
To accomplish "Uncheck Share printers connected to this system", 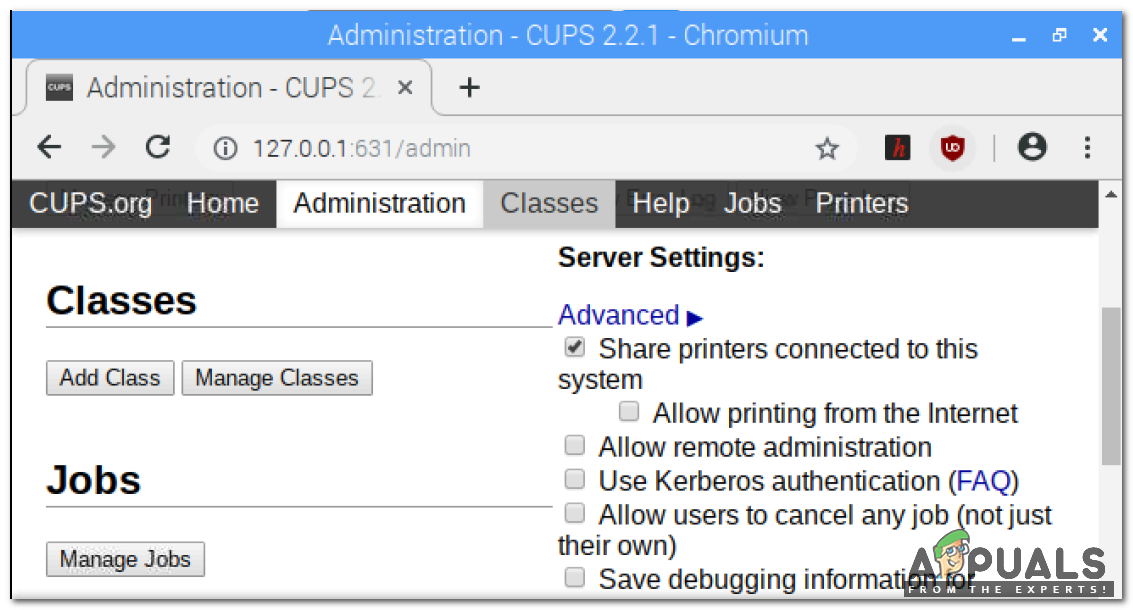I will (x=575, y=348).
